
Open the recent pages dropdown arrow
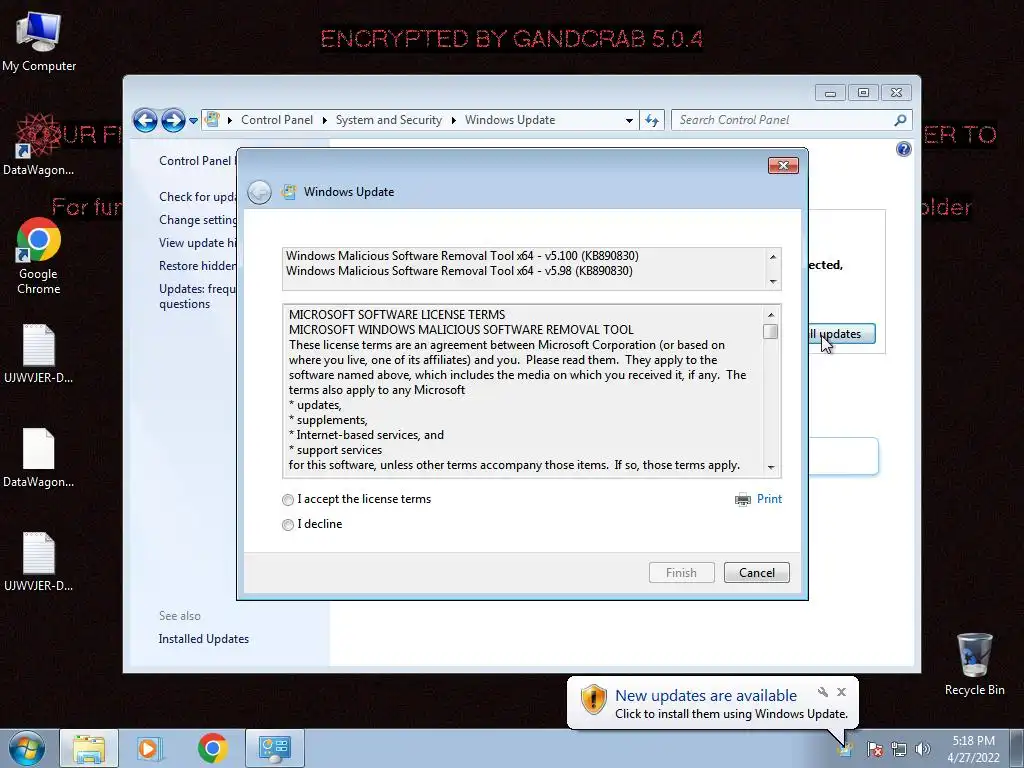click(x=193, y=121)
